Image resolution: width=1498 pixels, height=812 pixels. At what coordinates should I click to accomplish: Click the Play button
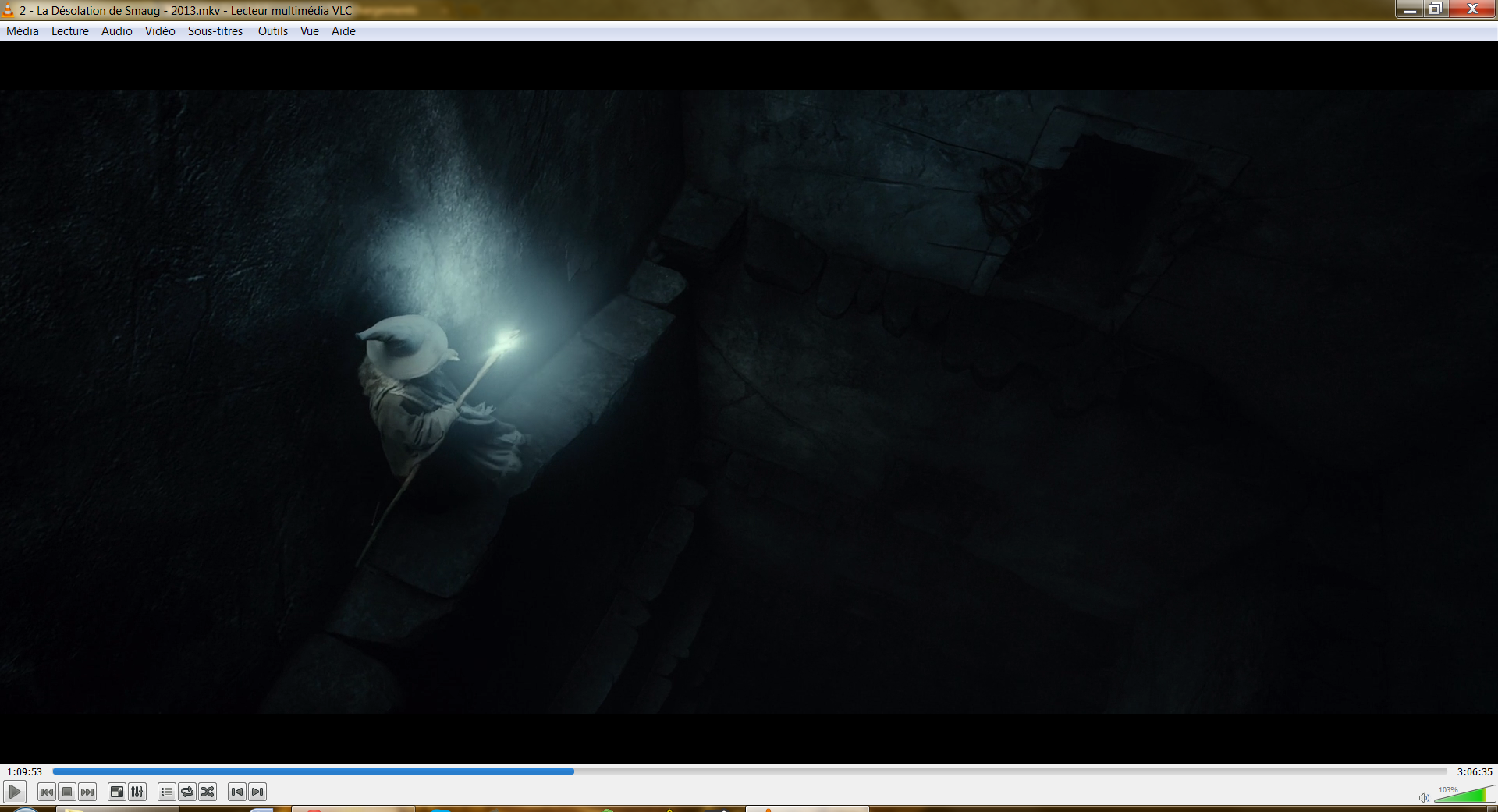(x=14, y=792)
